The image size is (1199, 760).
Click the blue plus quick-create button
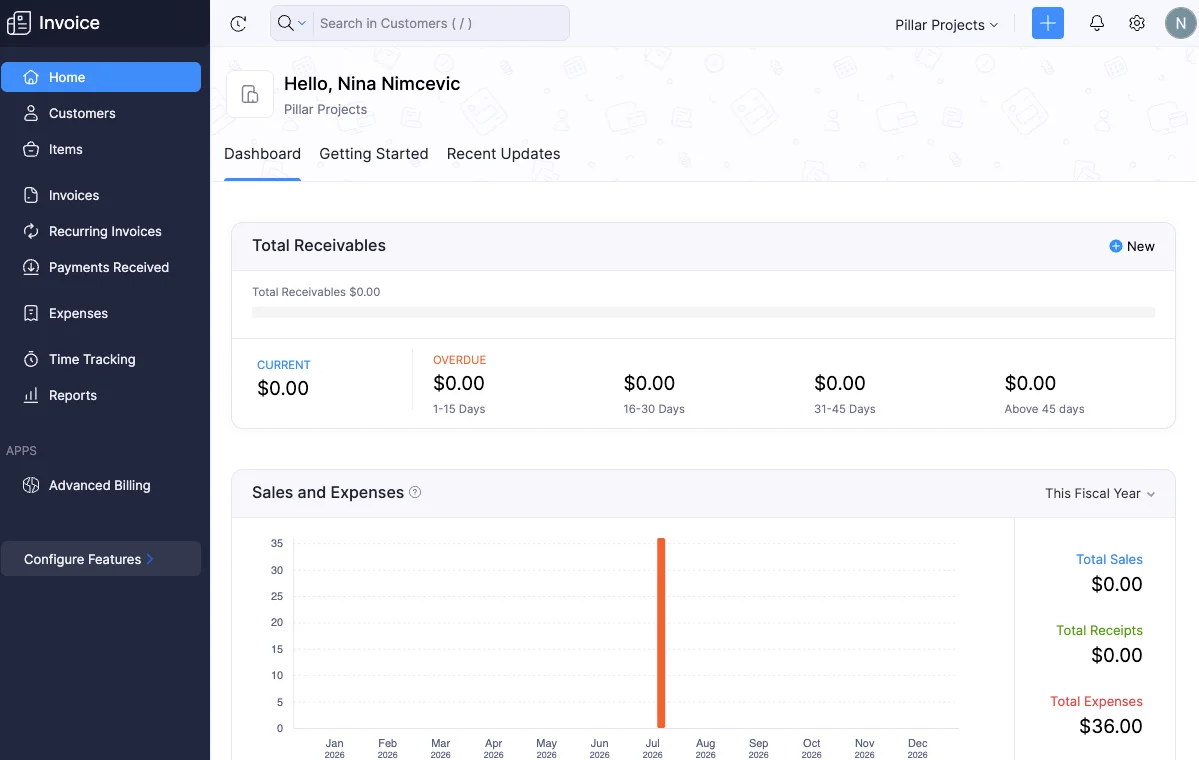(1048, 23)
